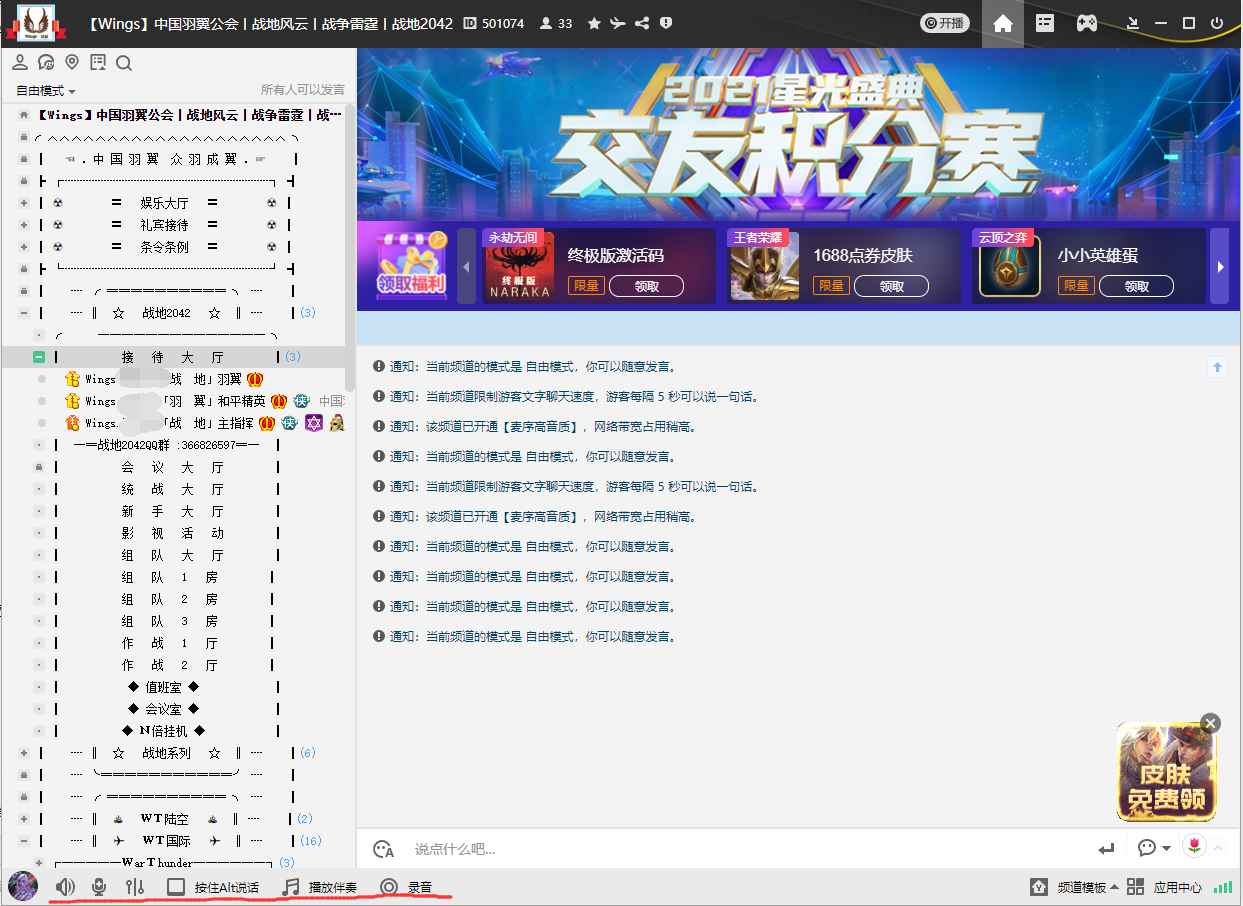Click the 交友积分赛 event banner
The width and height of the screenshot is (1243, 906).
799,133
